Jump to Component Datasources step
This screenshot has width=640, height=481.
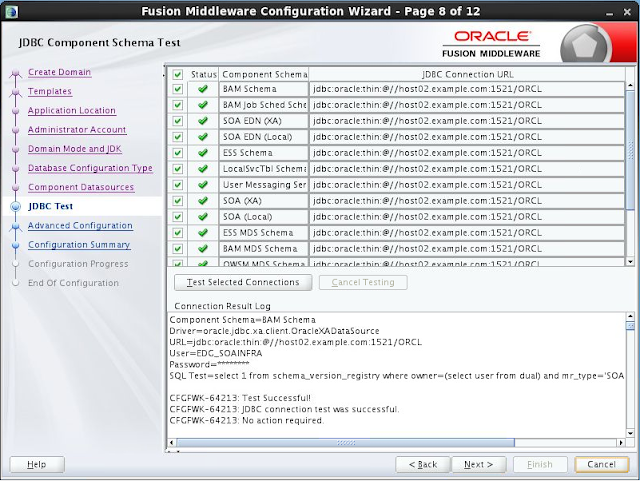click(81, 187)
